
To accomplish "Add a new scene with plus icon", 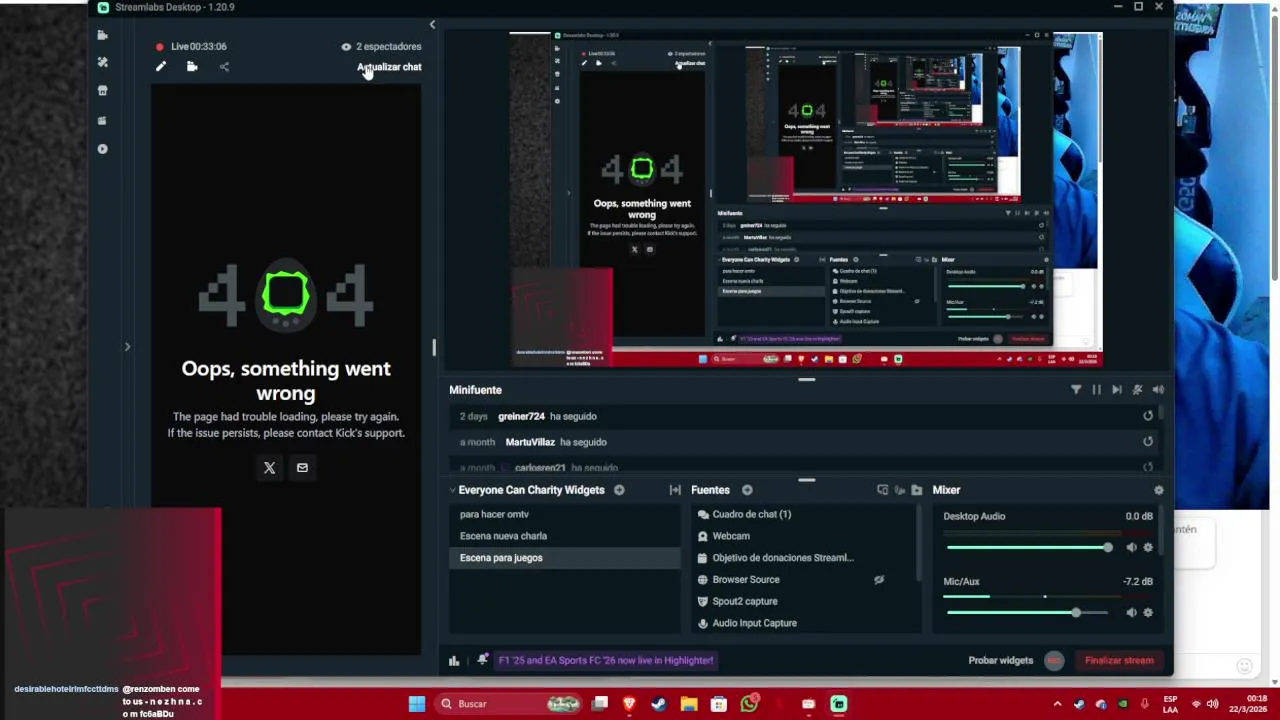I will pyautogui.click(x=619, y=490).
